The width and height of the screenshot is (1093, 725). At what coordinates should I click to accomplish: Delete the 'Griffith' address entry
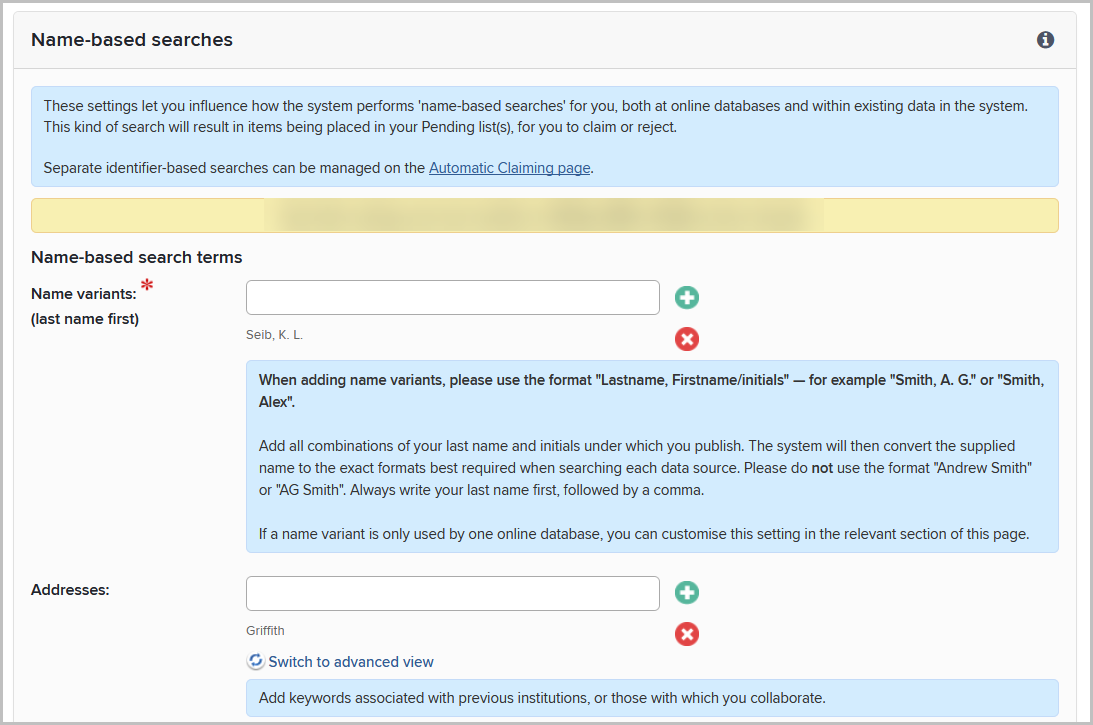click(x=686, y=634)
